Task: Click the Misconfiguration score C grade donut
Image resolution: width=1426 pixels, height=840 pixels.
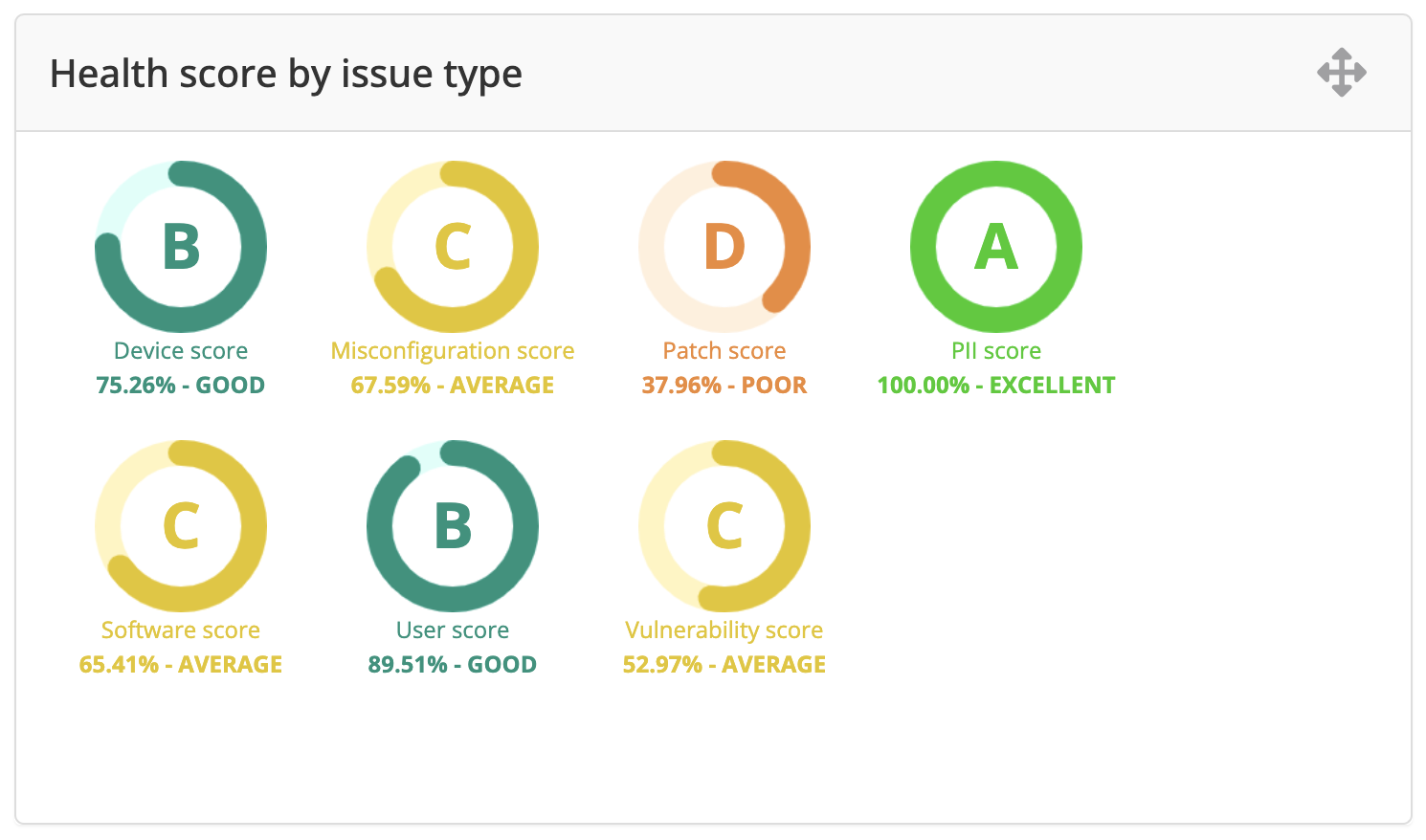Action: 453,247
